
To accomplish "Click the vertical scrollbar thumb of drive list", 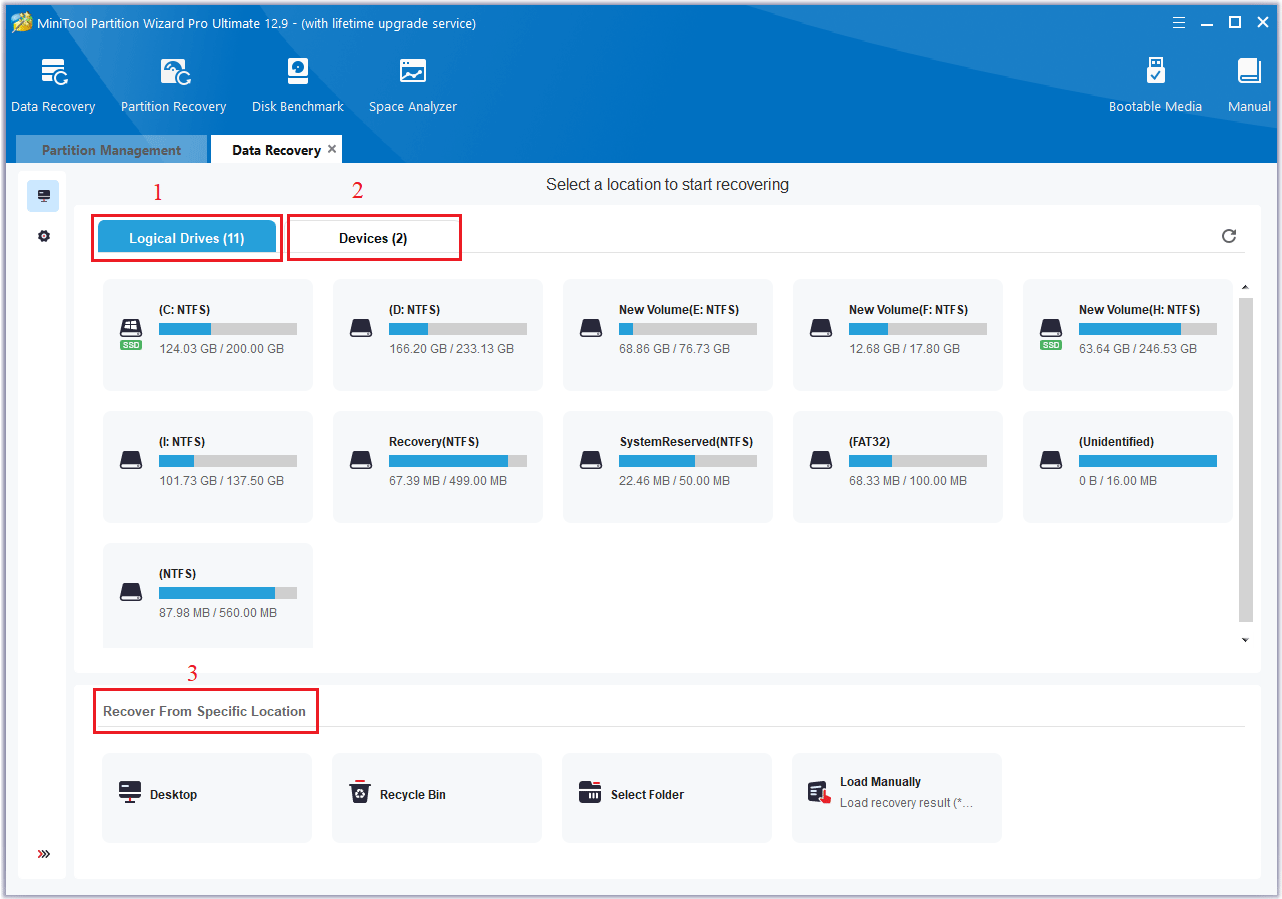I will tap(1245, 460).
